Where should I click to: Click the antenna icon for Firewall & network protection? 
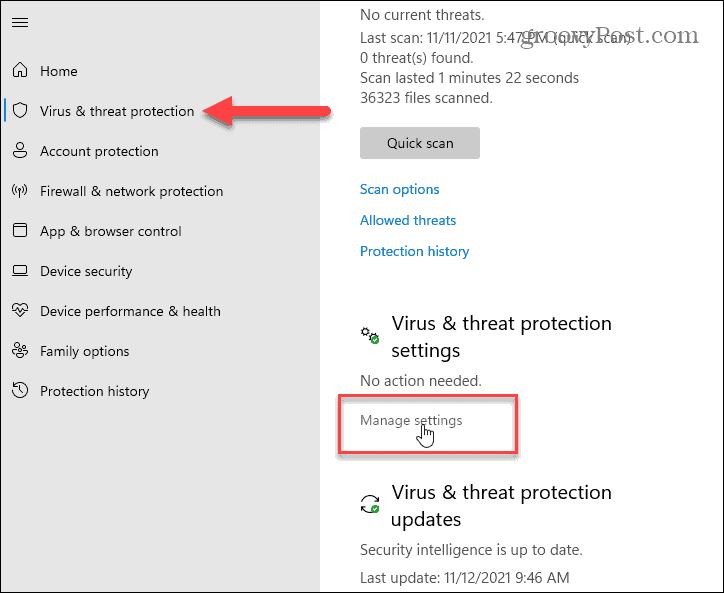20,190
